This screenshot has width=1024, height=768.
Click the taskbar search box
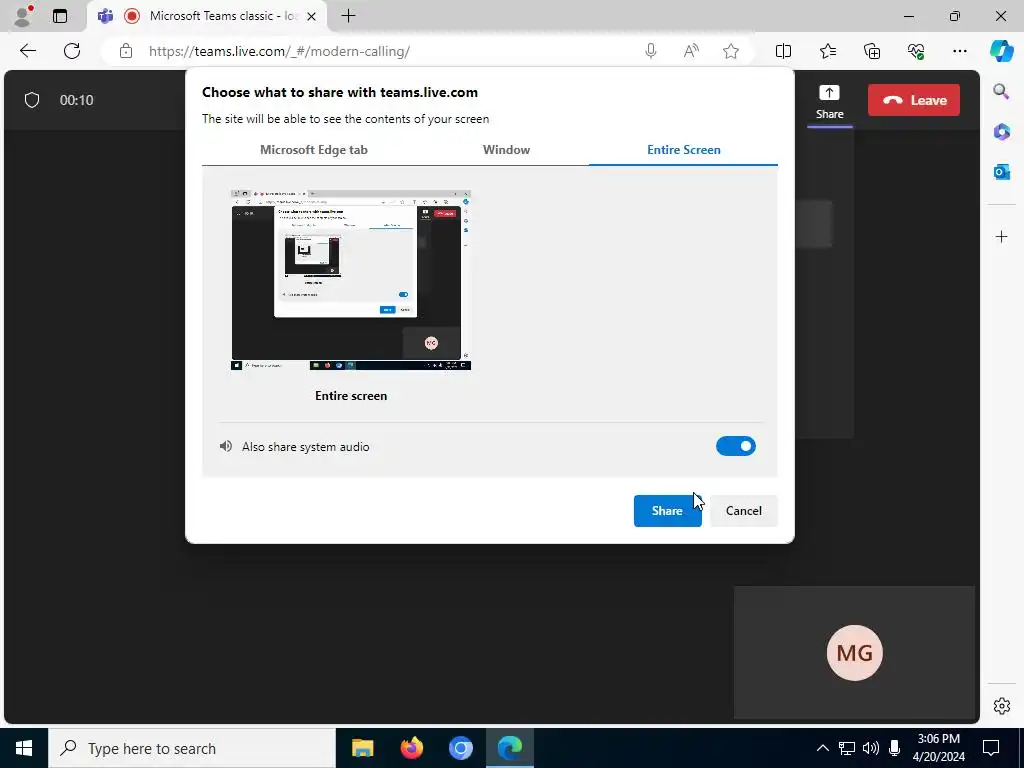(191, 748)
